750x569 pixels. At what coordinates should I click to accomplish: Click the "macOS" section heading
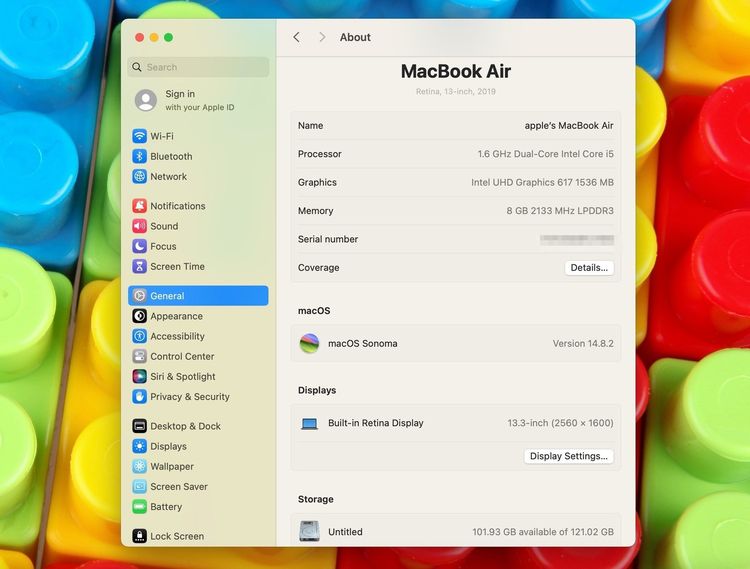tap(314, 311)
